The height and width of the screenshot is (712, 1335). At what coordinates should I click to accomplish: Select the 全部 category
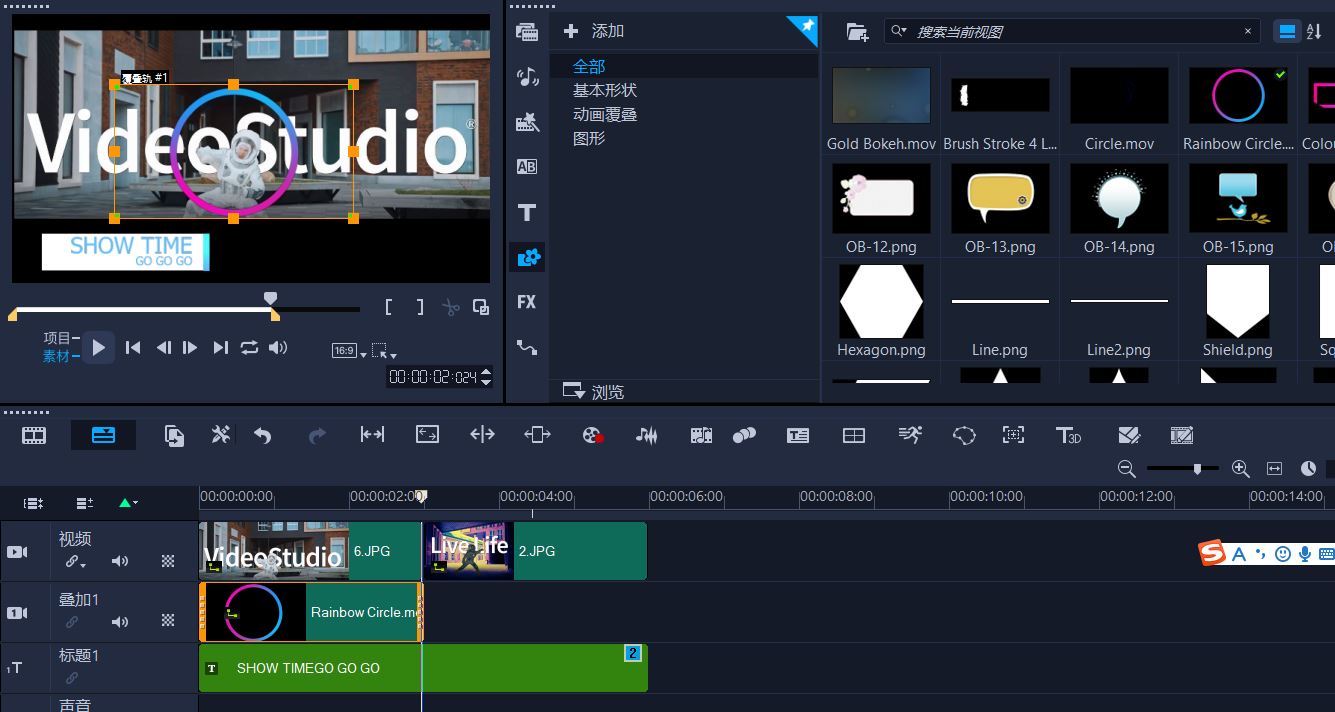pos(589,66)
